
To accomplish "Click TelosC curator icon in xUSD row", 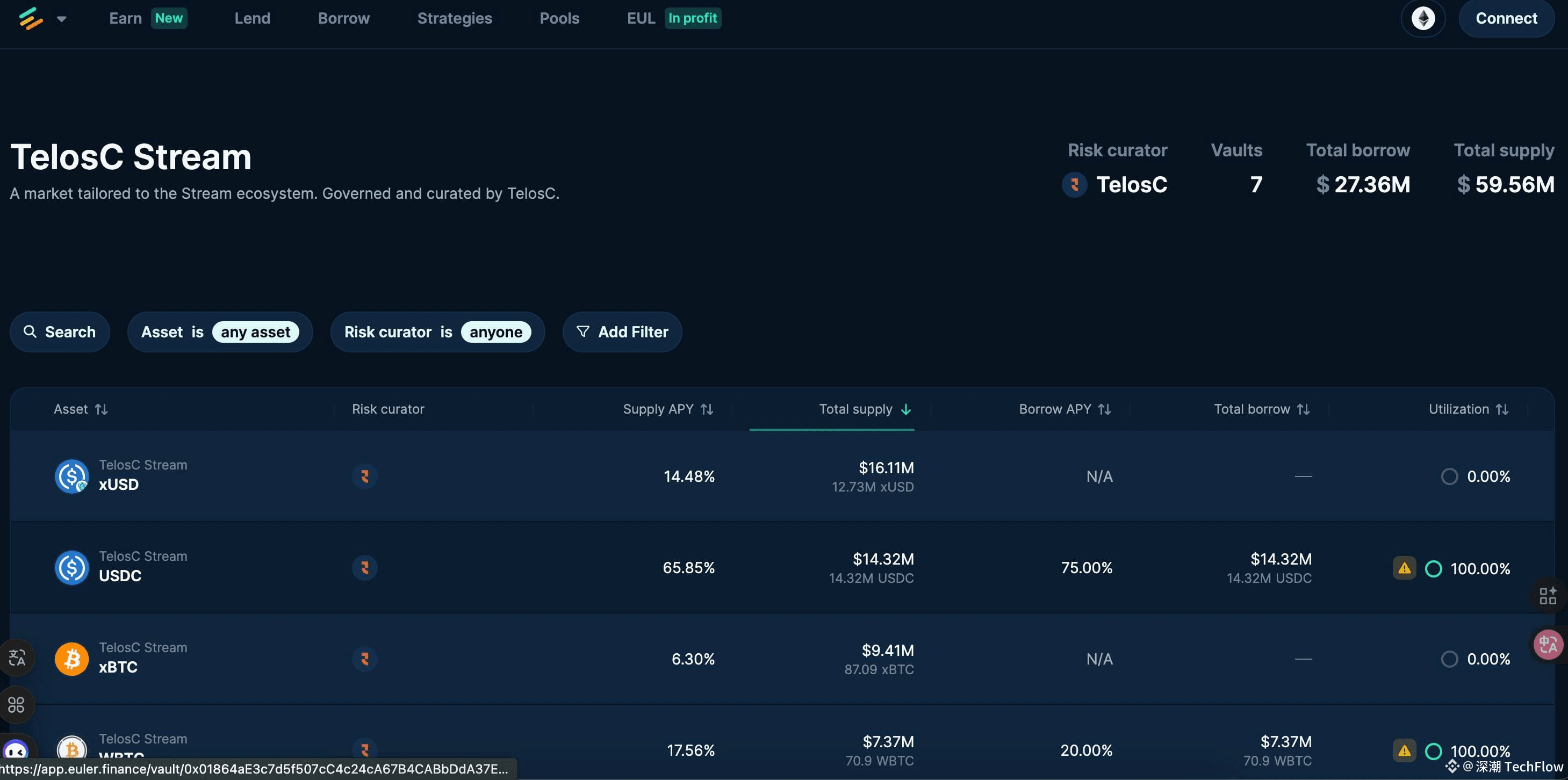I will point(365,476).
